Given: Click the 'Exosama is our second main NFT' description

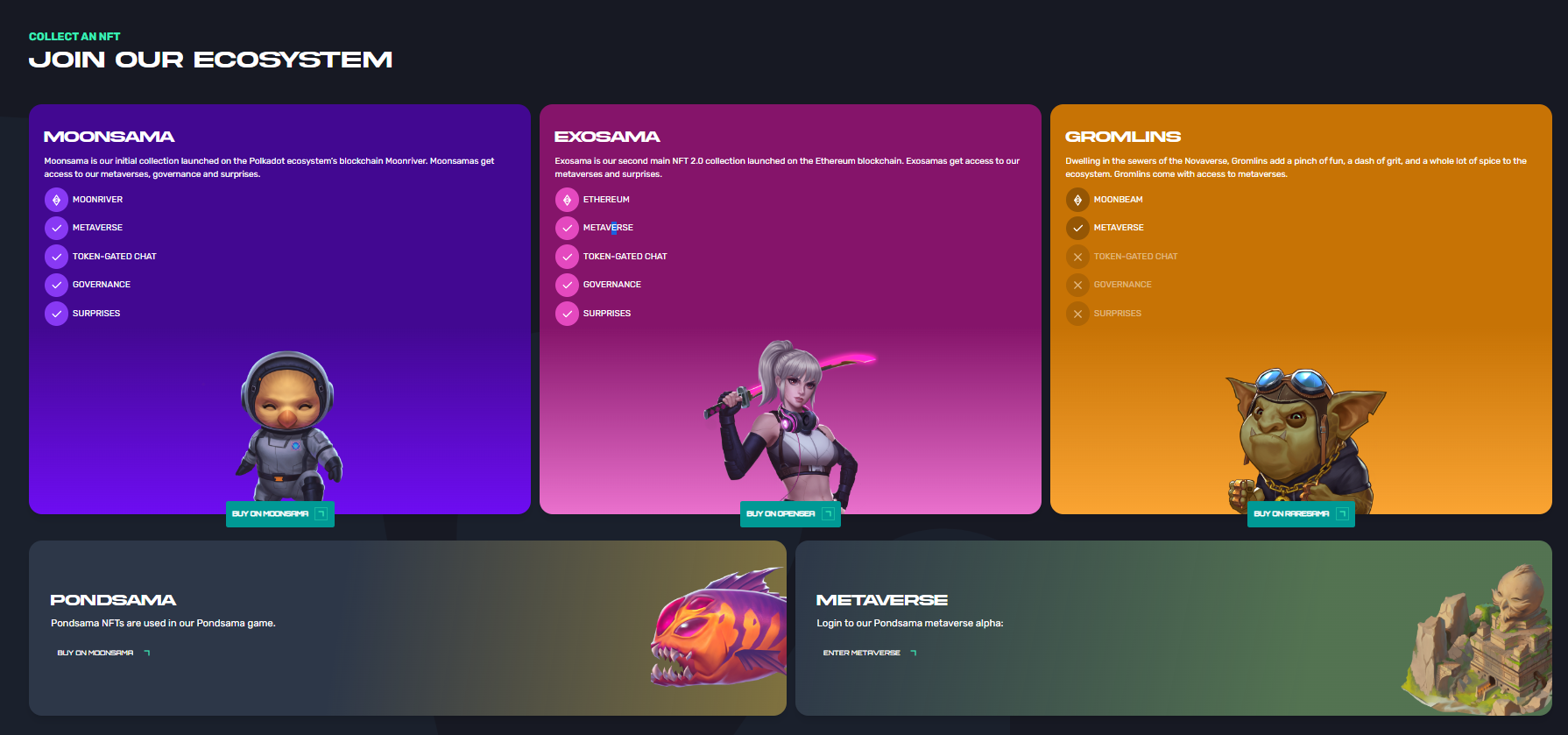Looking at the screenshot, I should [x=787, y=167].
